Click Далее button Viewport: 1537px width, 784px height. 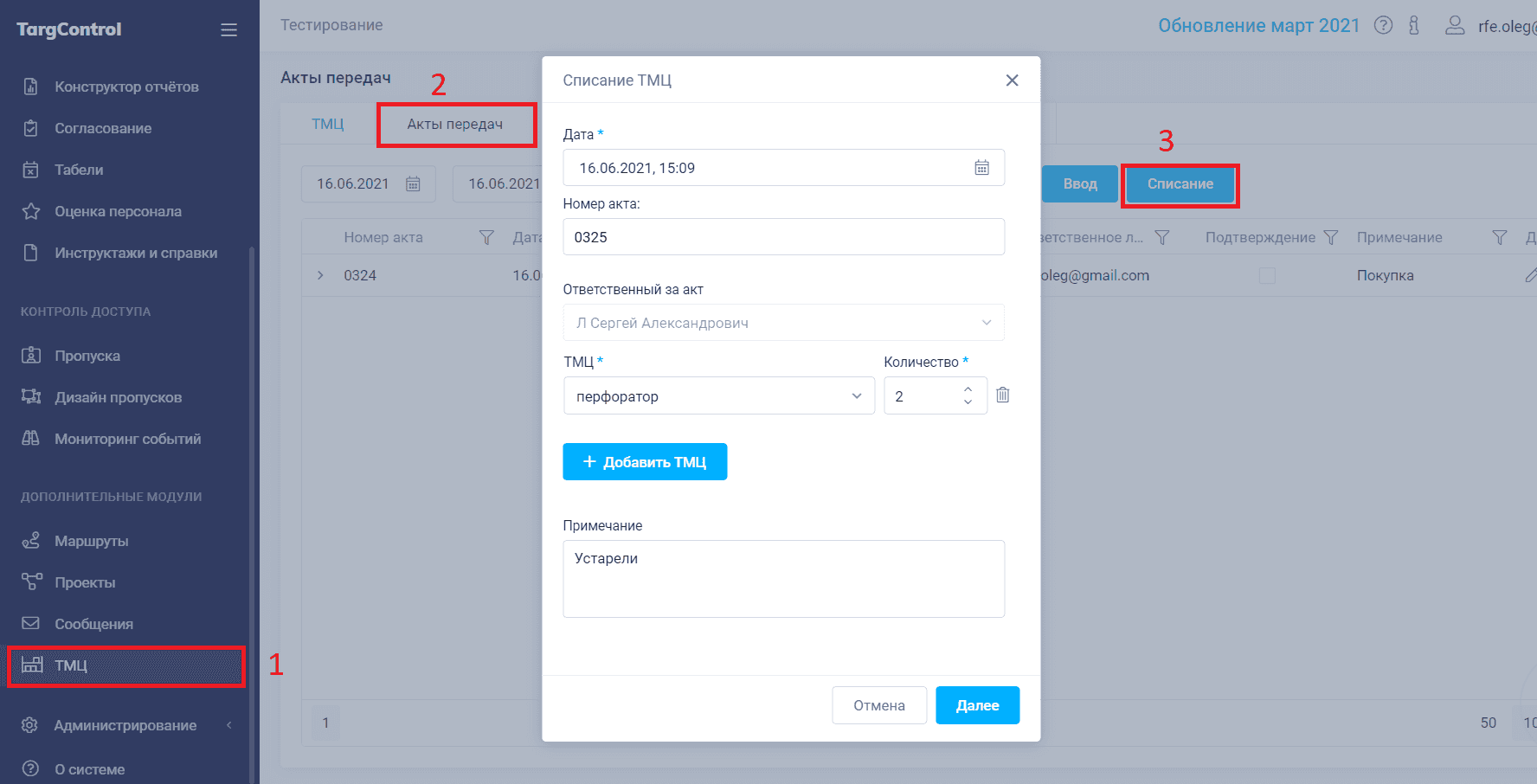point(977,705)
